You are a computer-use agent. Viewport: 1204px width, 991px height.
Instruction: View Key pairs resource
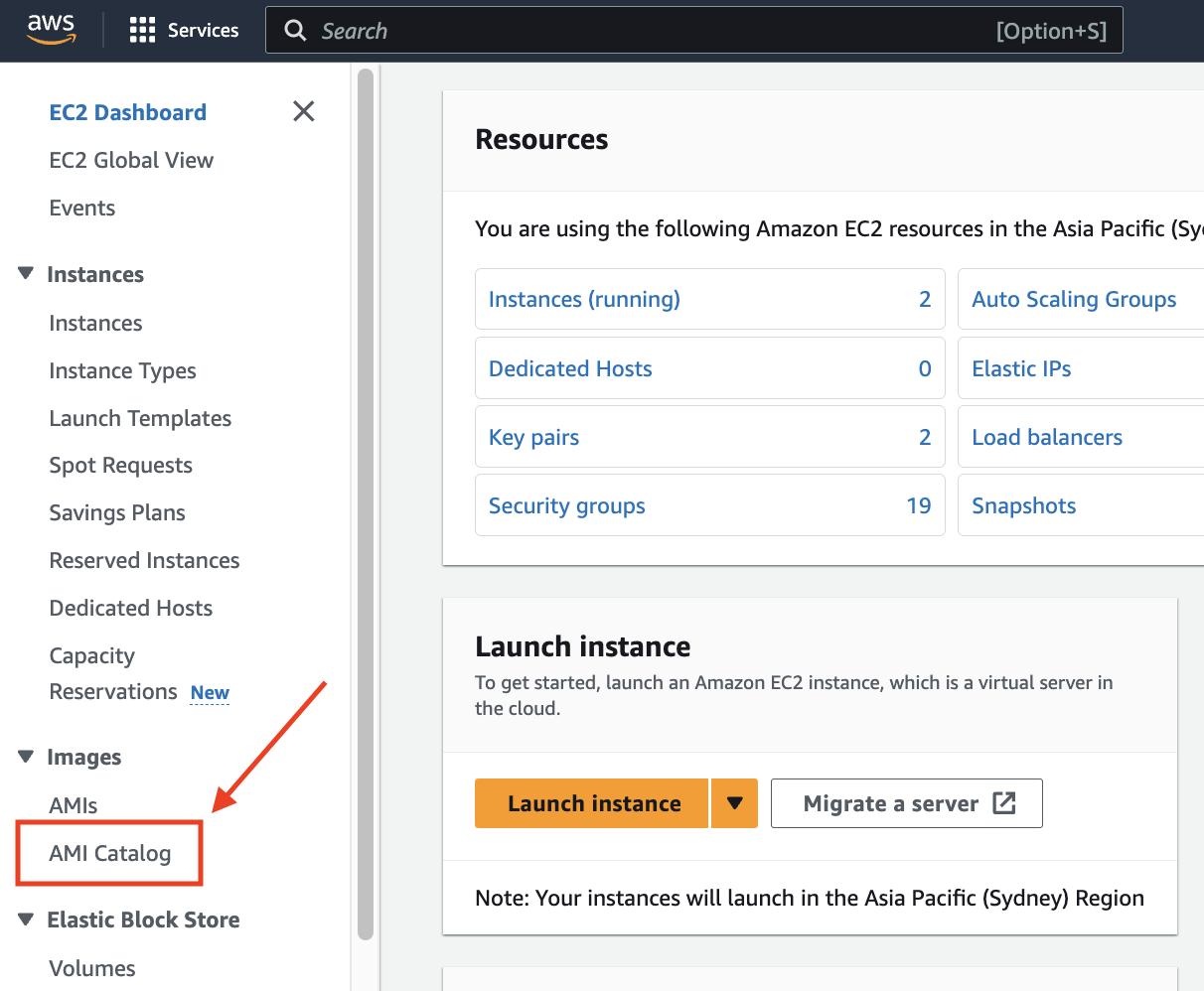pyautogui.click(x=533, y=437)
